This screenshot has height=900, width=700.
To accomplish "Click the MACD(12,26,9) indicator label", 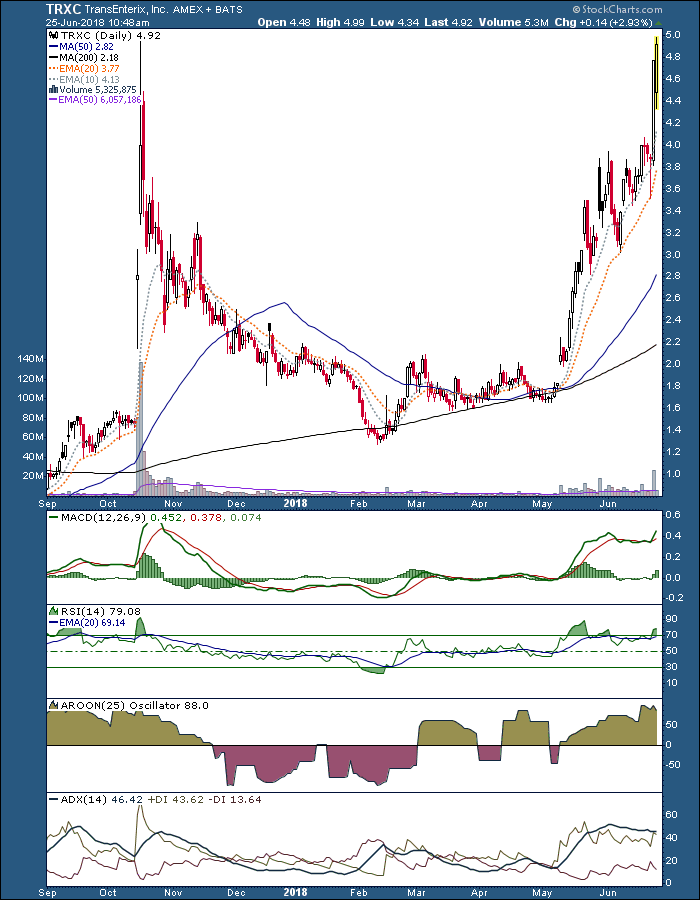I will coord(103,518).
